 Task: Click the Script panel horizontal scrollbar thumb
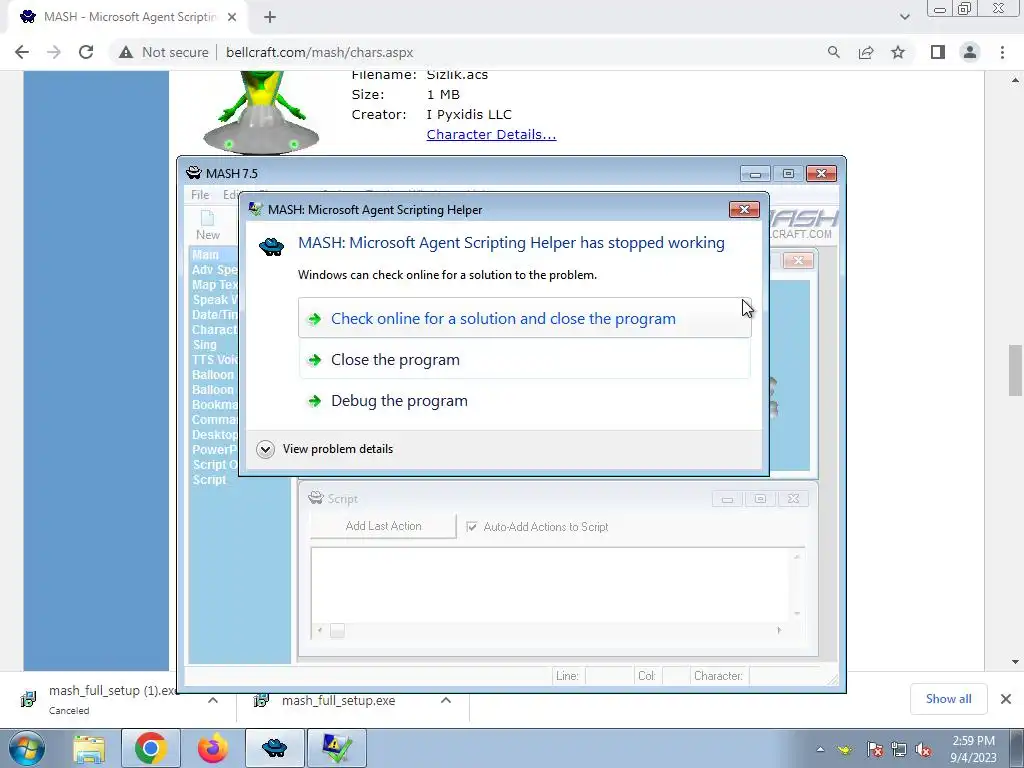337,631
